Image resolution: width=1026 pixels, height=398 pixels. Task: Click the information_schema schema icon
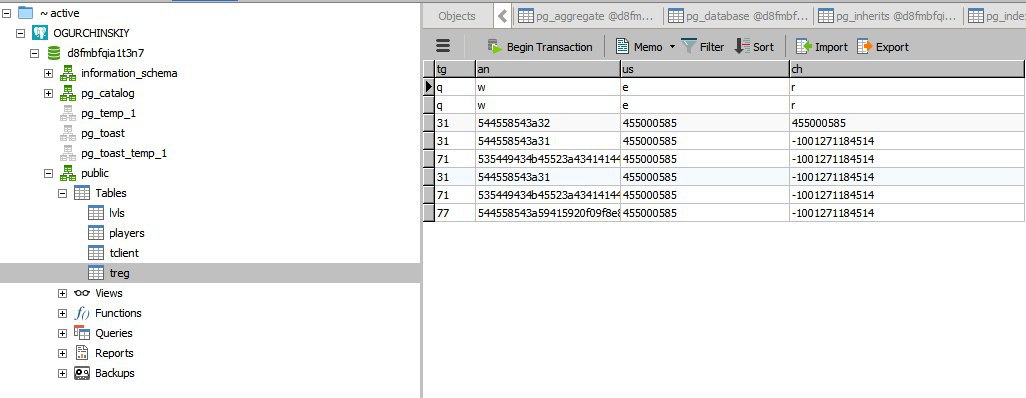pos(68,73)
